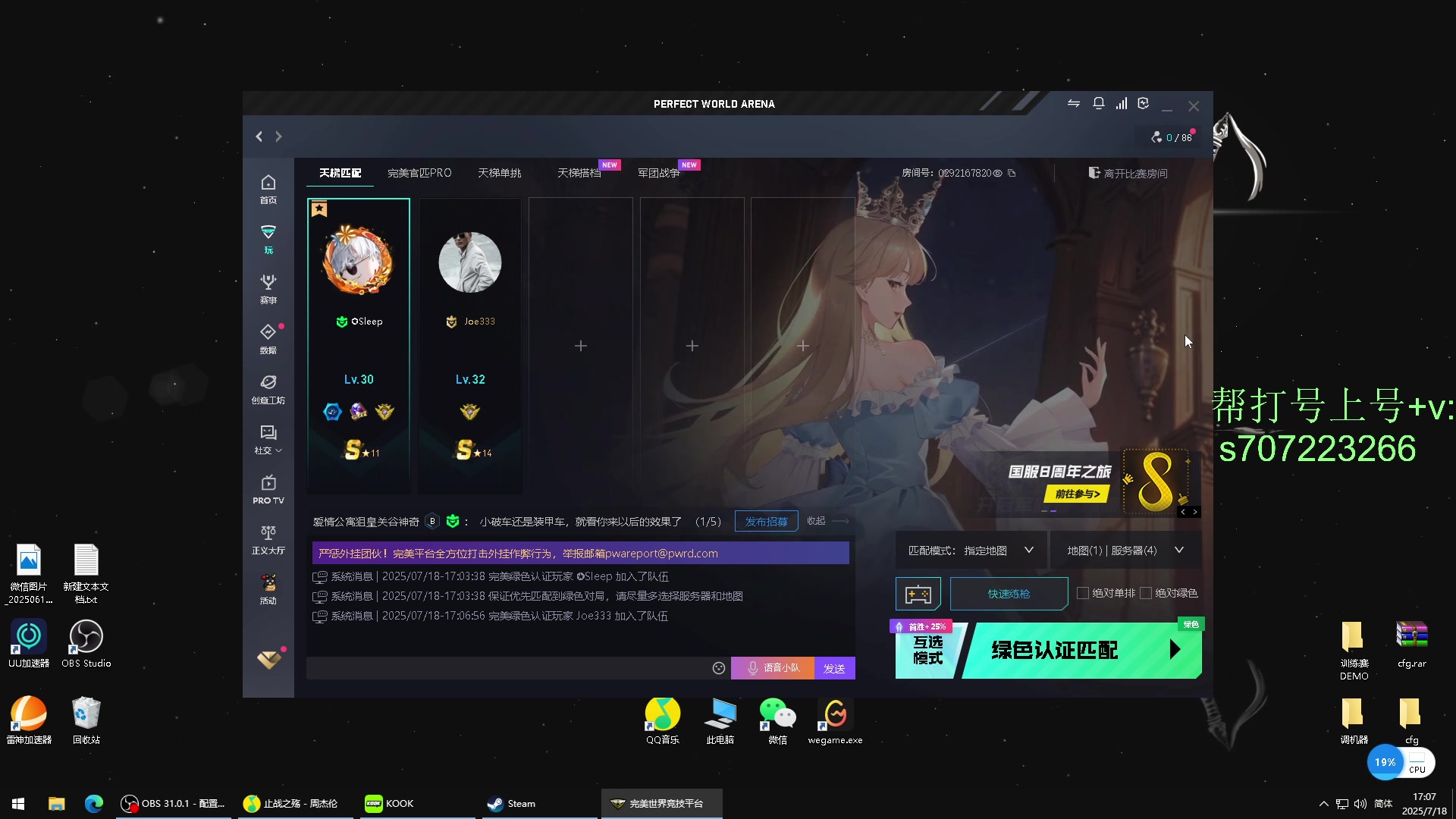
Task: Go to the next banner with right arrow
Action: (1195, 512)
